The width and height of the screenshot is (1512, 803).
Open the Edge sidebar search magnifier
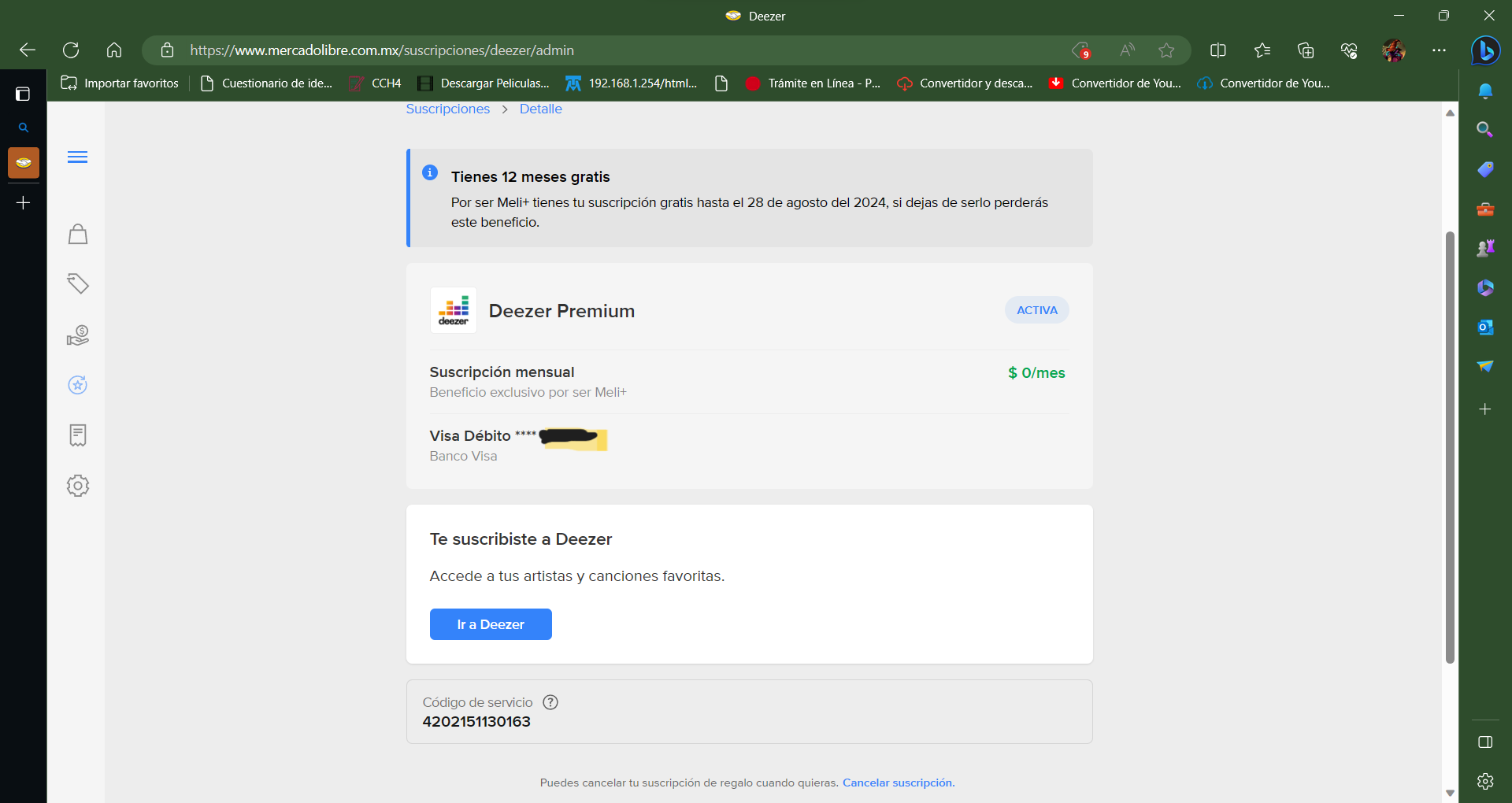click(1485, 130)
